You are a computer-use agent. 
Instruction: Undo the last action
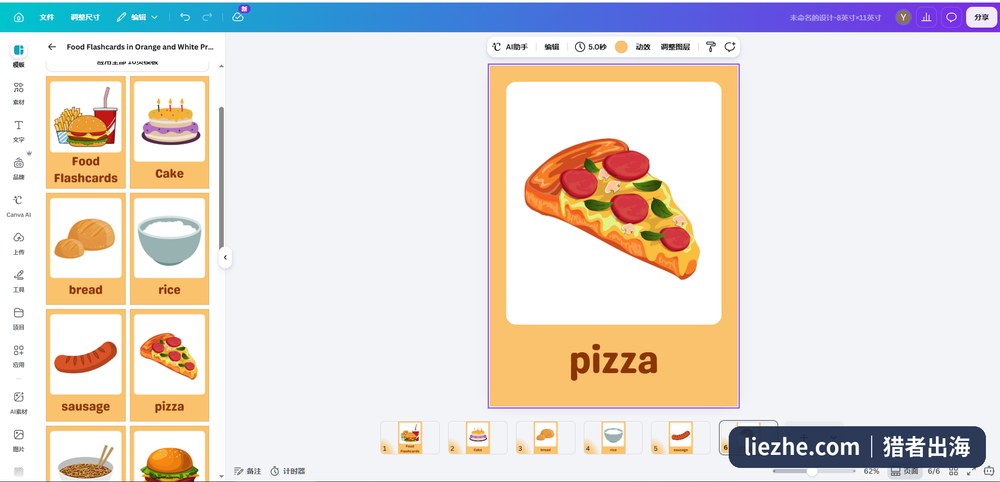185,17
